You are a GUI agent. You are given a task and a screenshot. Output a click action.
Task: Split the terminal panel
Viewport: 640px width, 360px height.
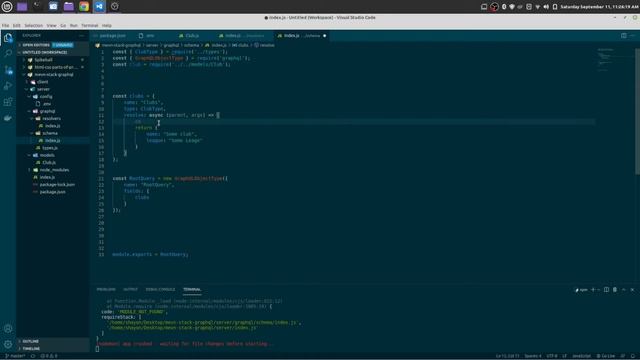607,289
